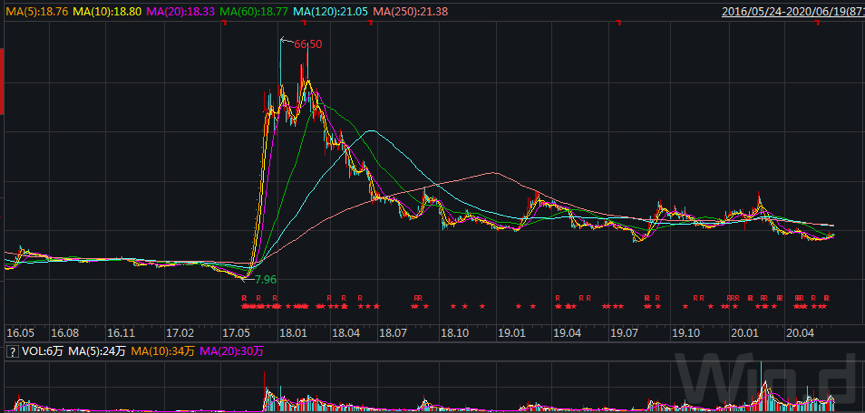
Task: Click the 66.50 highest price label
Action: 308,44
